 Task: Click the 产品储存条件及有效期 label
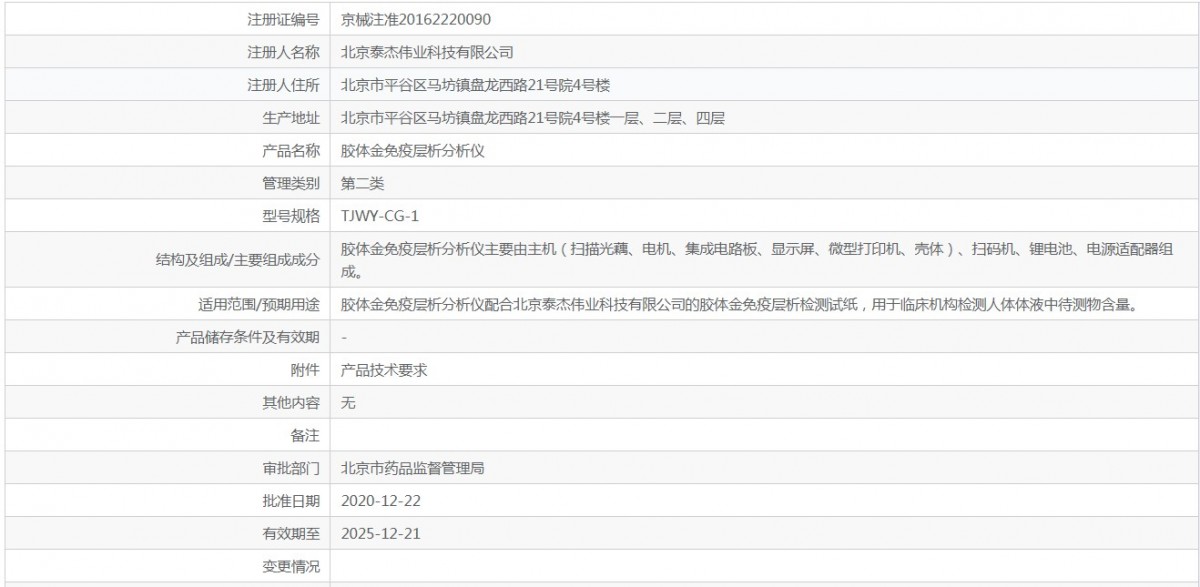click(x=248, y=337)
